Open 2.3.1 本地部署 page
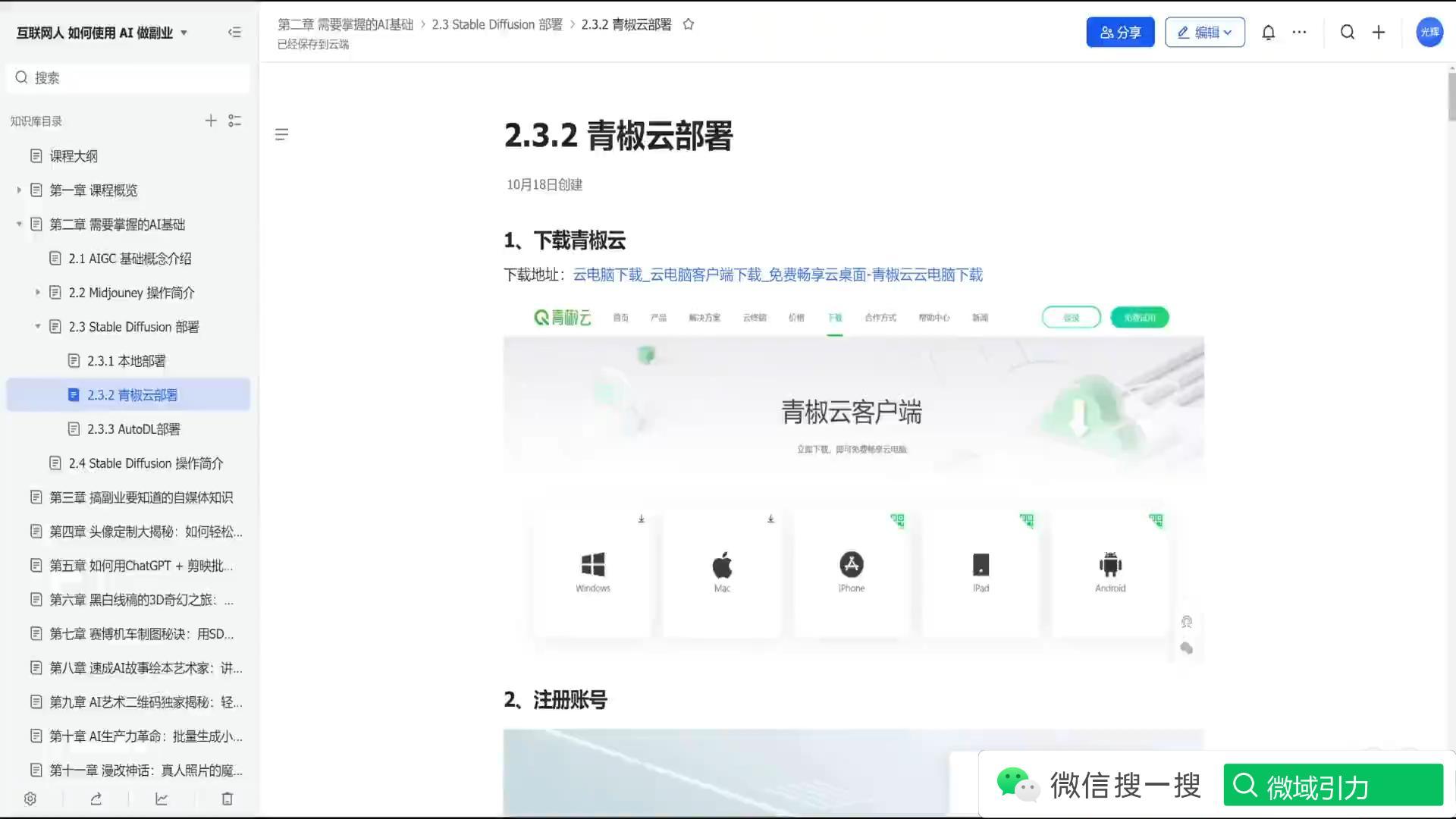This screenshot has height=819, width=1456. [x=128, y=361]
